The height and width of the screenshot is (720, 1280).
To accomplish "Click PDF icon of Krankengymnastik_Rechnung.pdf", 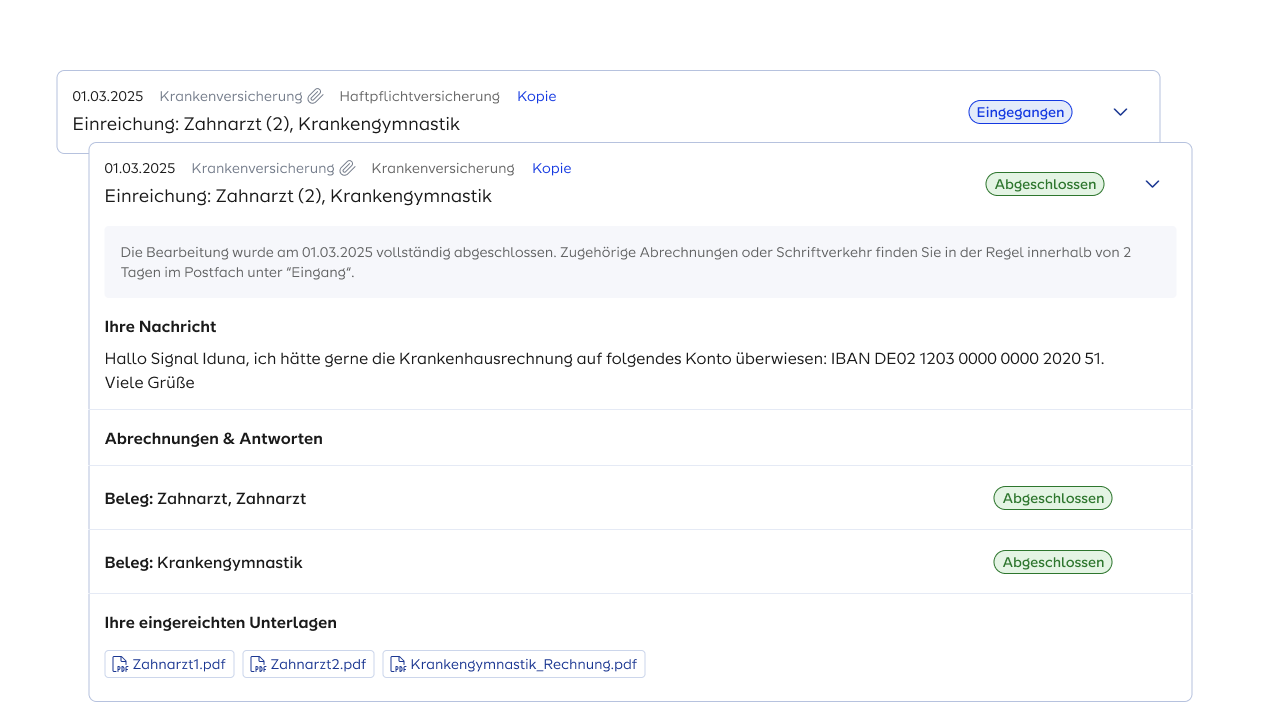I will 398,665.
